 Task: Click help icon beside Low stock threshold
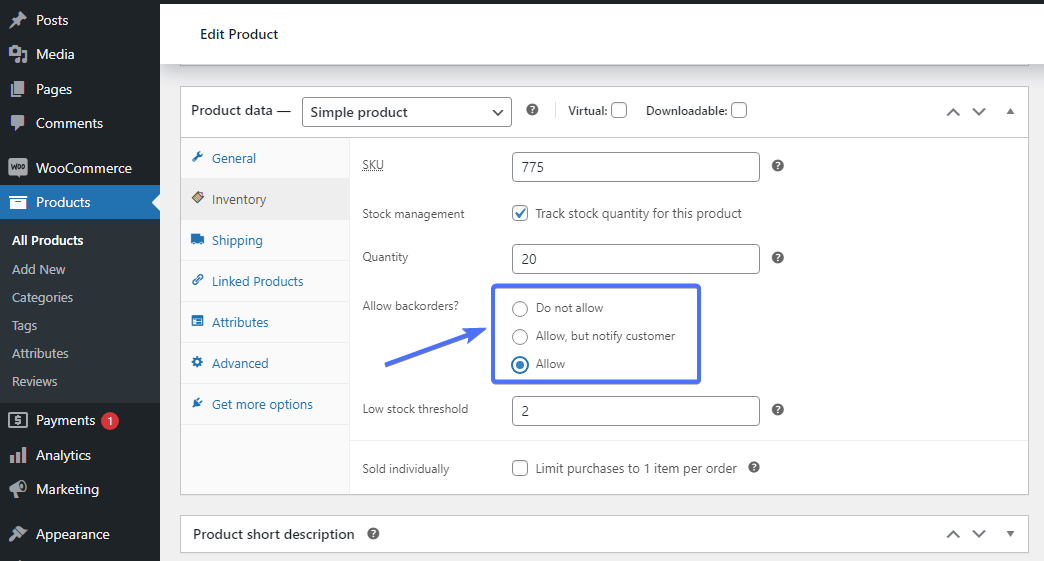click(x=777, y=410)
